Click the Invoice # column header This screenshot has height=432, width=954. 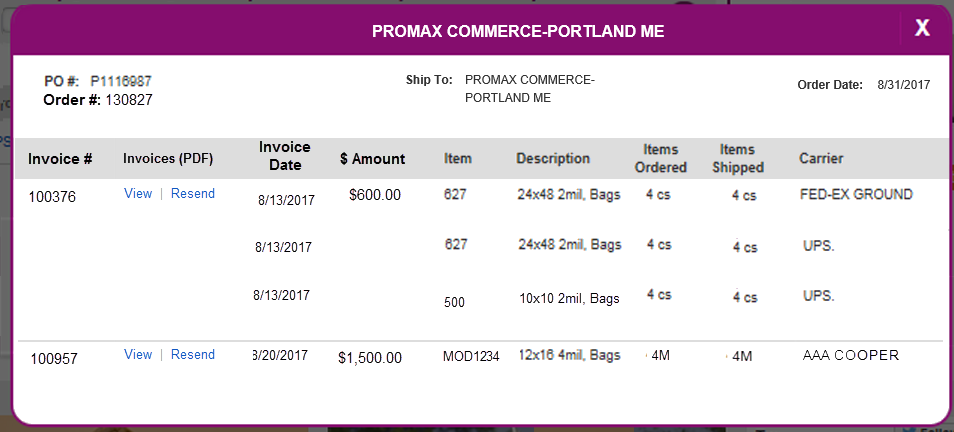point(60,159)
